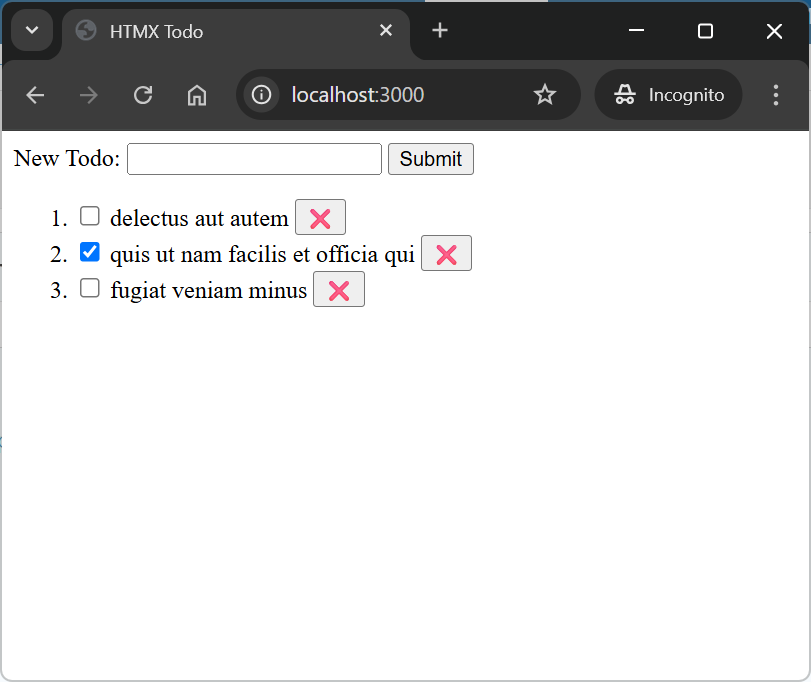
Task: Delete the 'fugiat veniam minus' todo
Action: [339, 290]
